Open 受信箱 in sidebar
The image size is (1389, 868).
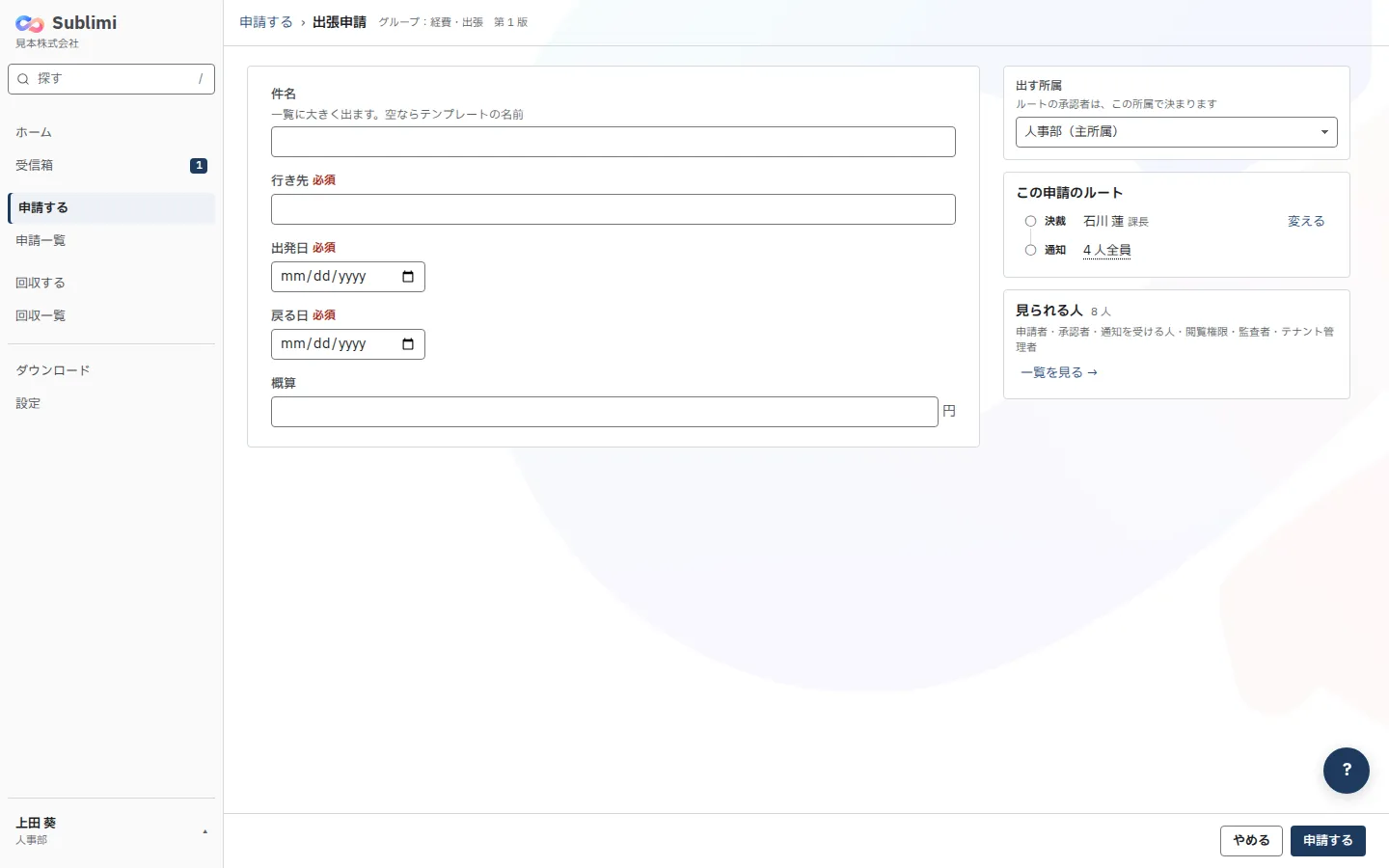111,165
